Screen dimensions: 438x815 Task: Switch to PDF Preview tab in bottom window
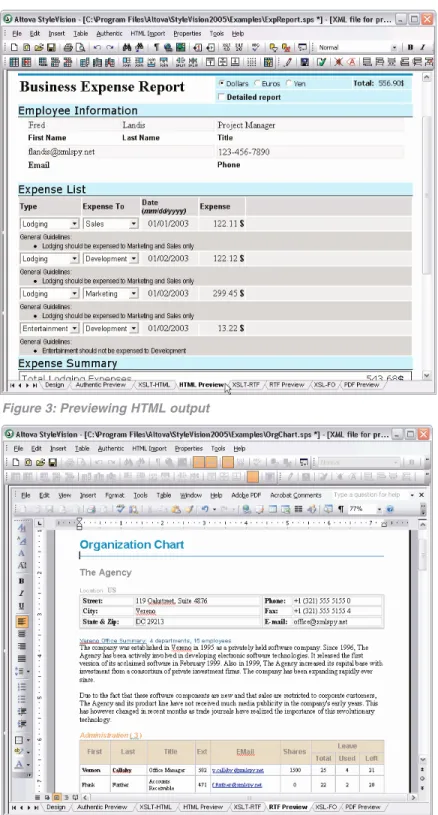[362, 807]
